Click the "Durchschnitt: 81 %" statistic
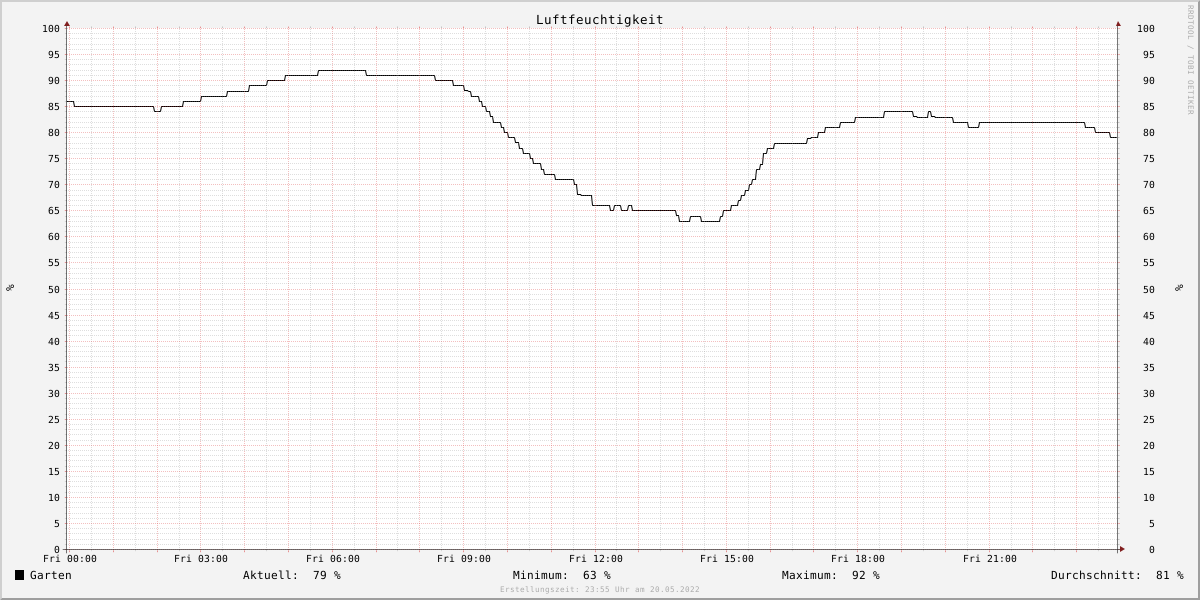This screenshot has width=1200, height=600. (1117, 575)
